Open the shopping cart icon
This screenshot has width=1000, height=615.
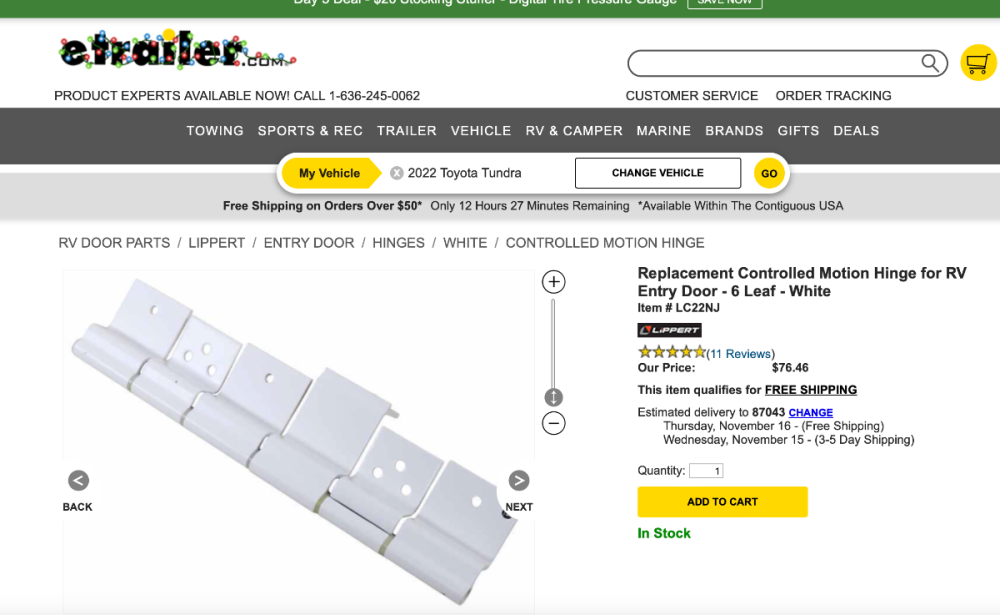click(978, 63)
